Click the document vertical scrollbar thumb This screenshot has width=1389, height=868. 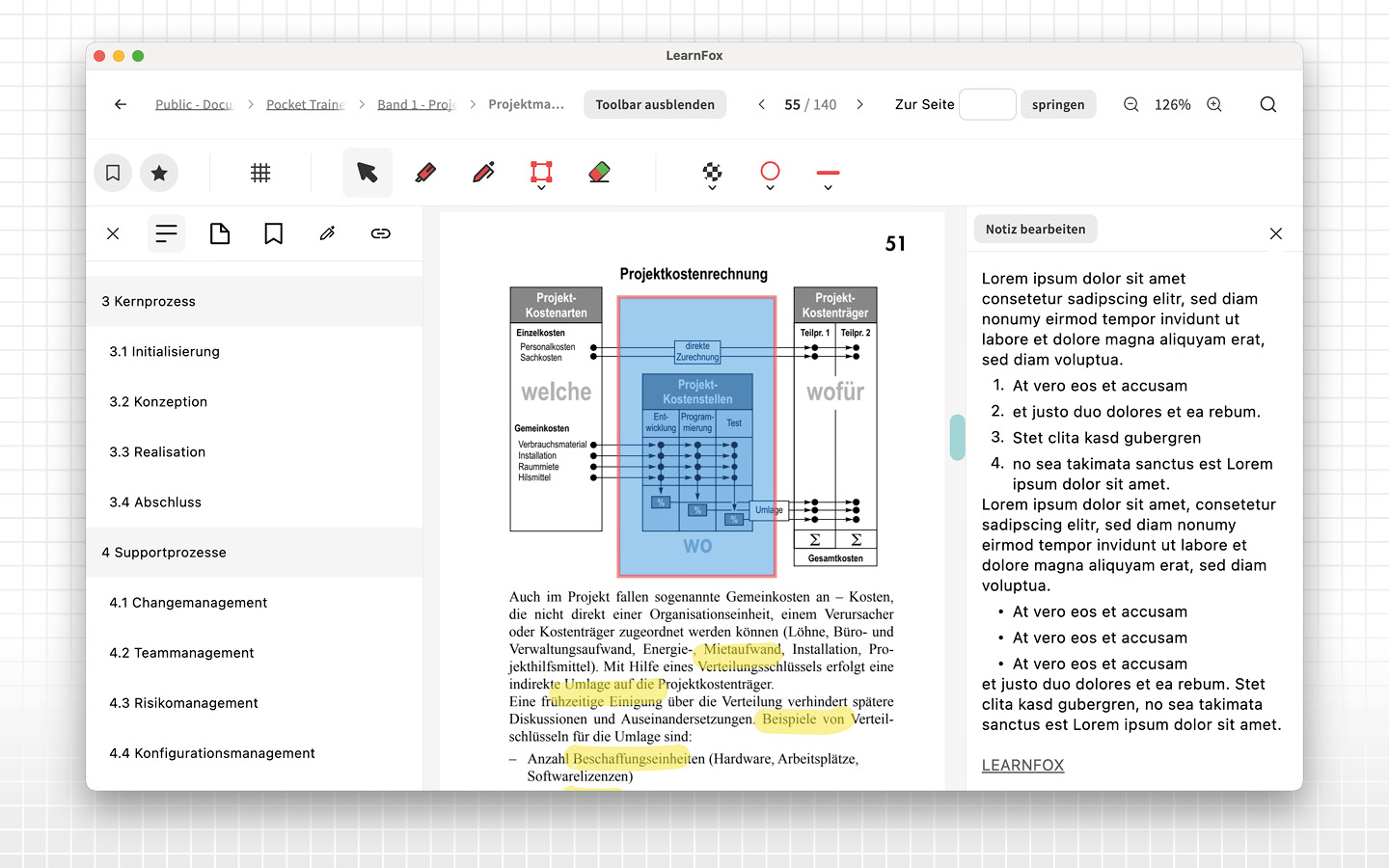pos(957,437)
